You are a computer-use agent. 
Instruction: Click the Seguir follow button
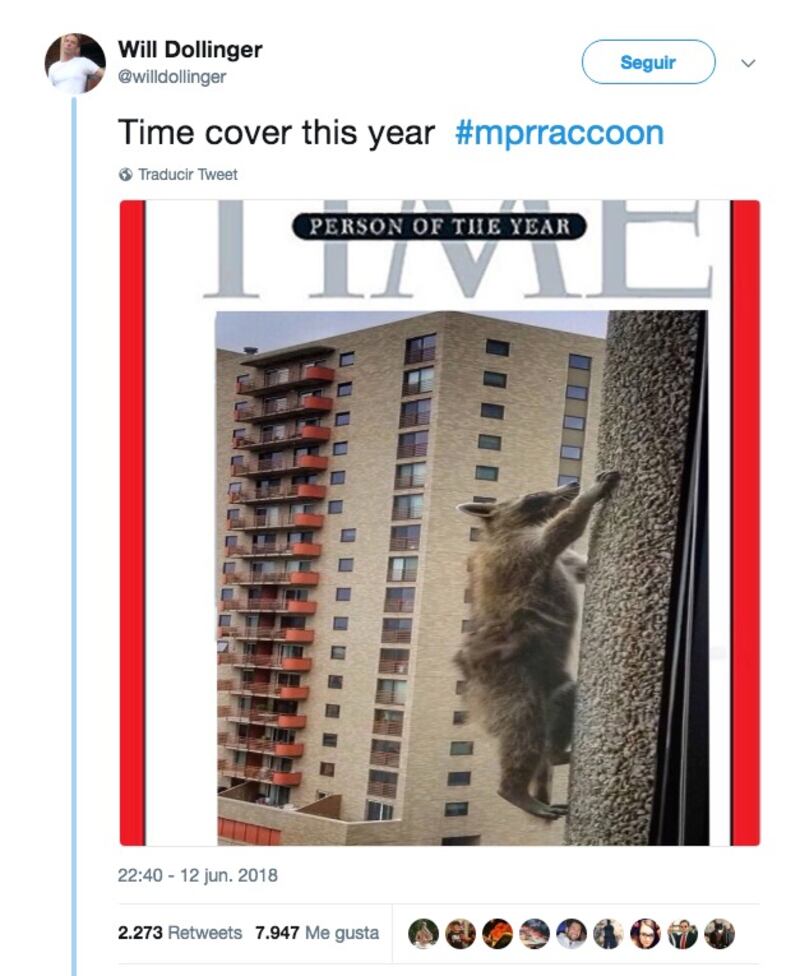(648, 62)
